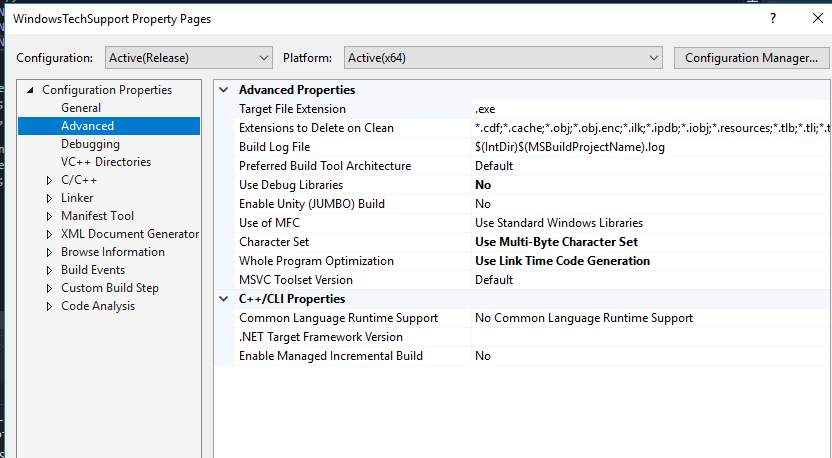Click the empty .NET Target Framework Version field
Viewport: 832px width, 458px height.
point(652,337)
